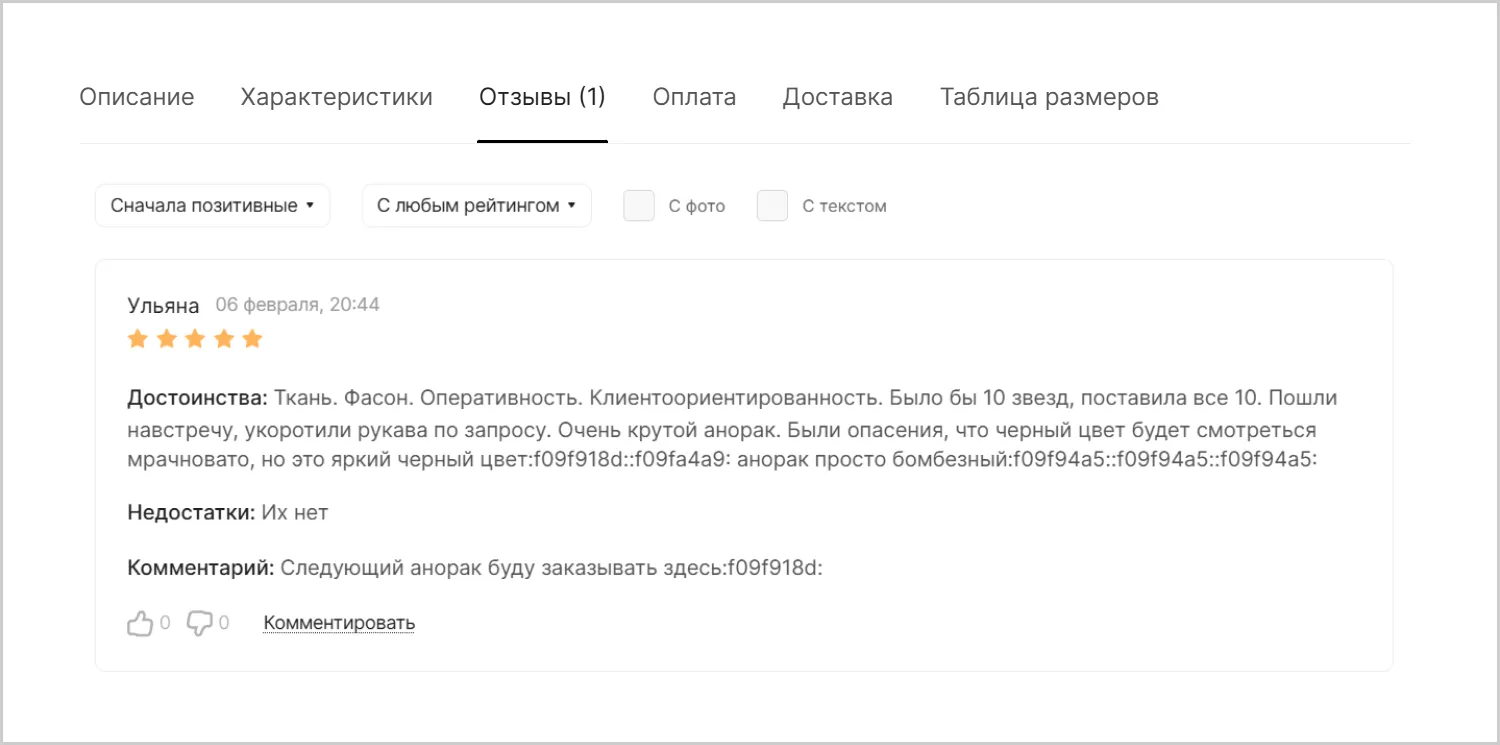
Task: Tick the С текстом checkbox
Action: point(773,206)
